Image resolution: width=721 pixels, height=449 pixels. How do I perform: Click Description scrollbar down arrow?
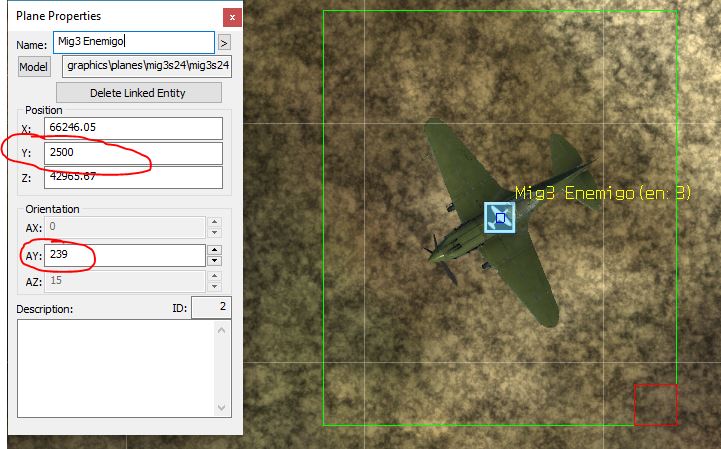click(222, 407)
